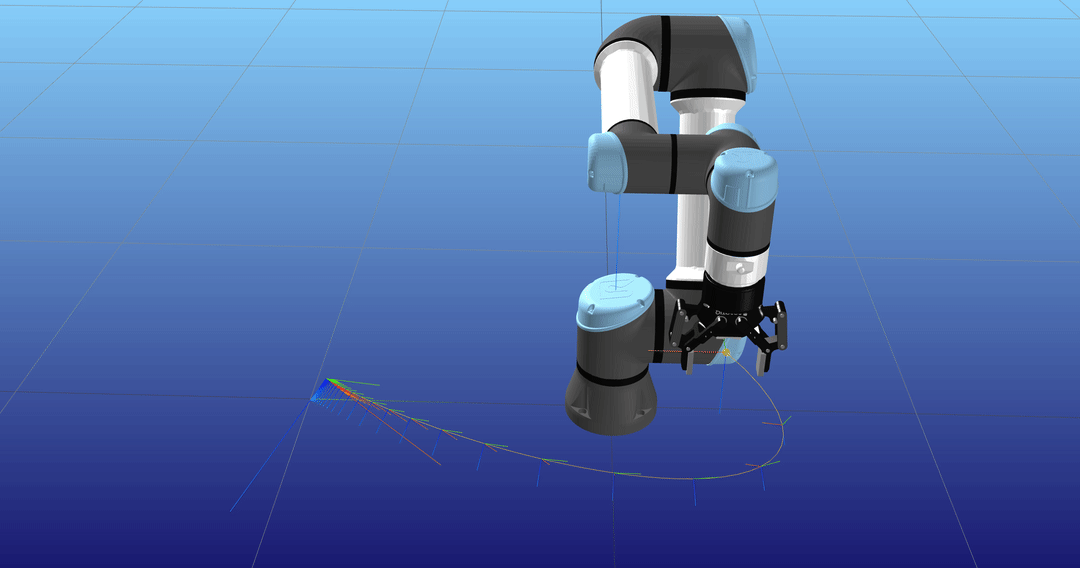The width and height of the screenshot is (1080, 568).
Task: Select the light blue elbow cap on left
Action: coord(606,164)
